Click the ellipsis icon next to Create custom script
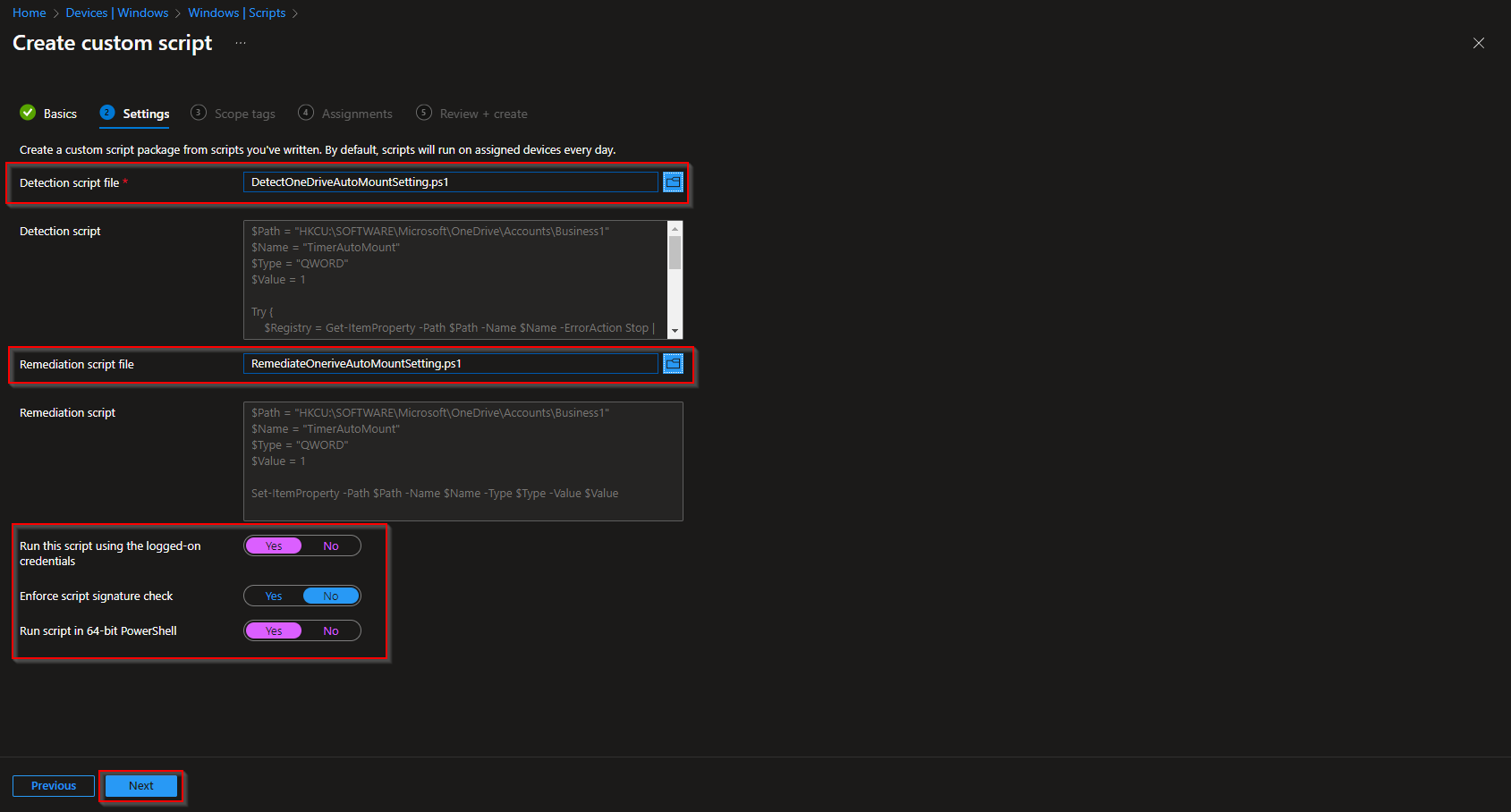Screen dimensions: 1511x812 coord(240,42)
